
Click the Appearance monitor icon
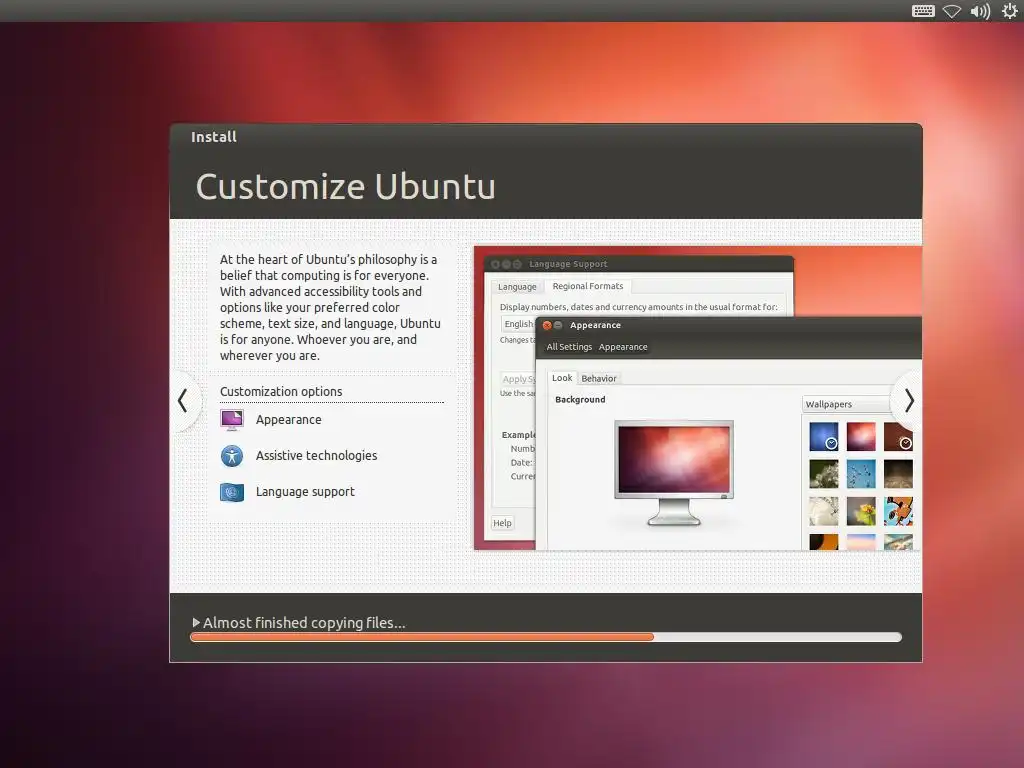click(232, 420)
